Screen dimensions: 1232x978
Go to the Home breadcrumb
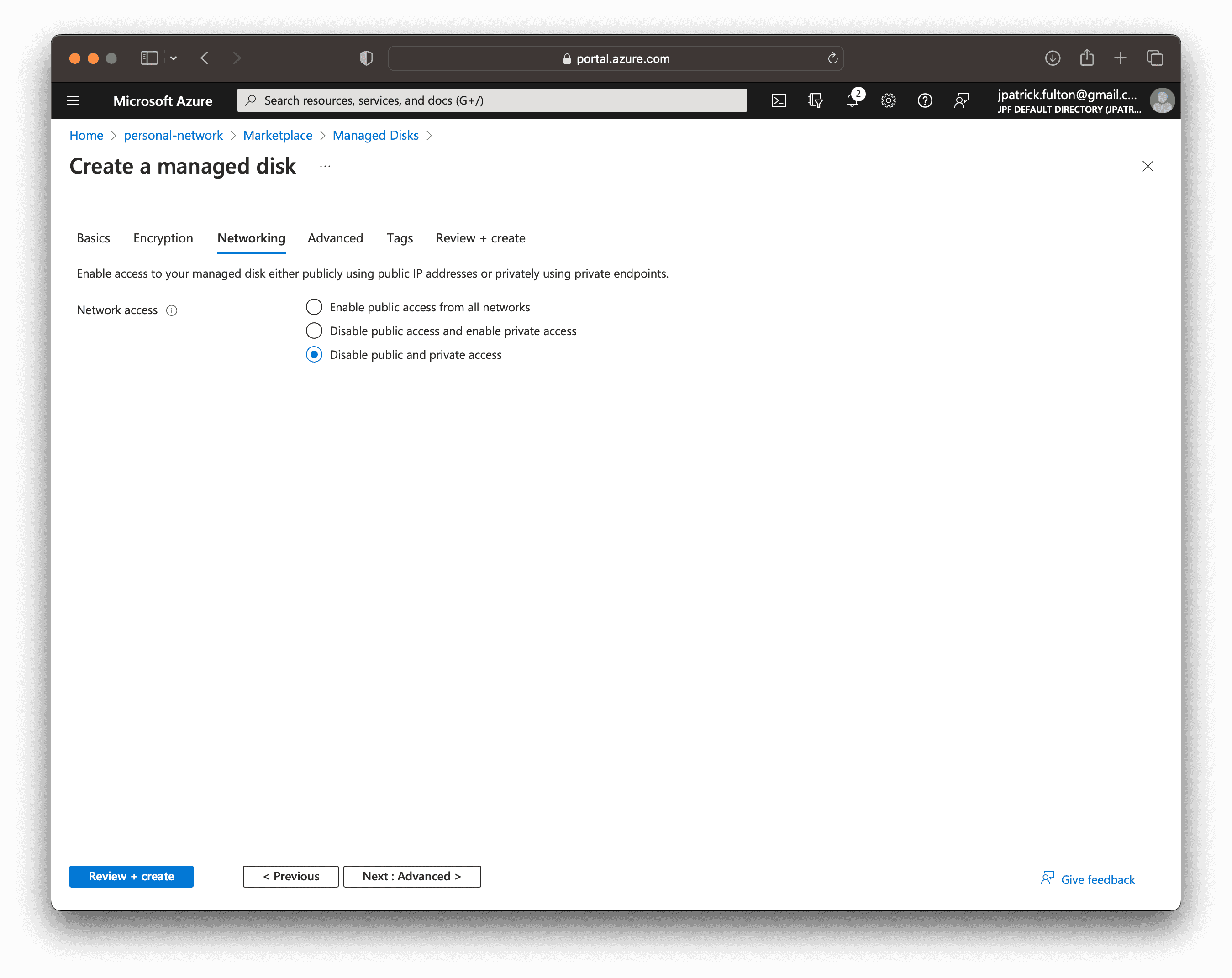tap(86, 136)
